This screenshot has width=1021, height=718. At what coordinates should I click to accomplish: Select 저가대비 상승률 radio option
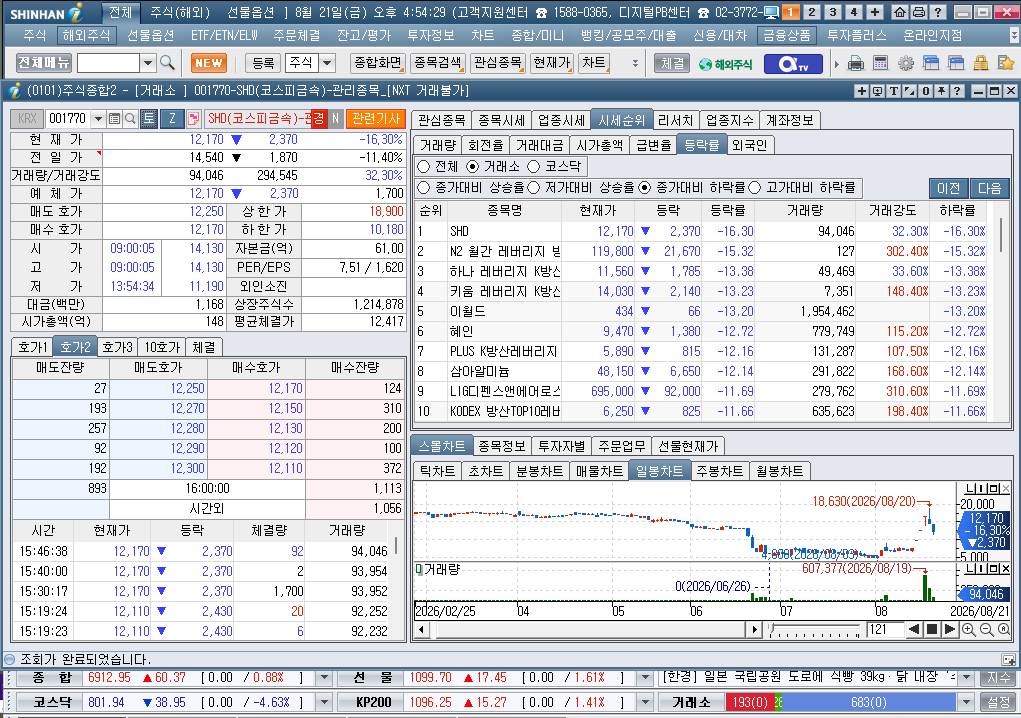coord(533,187)
